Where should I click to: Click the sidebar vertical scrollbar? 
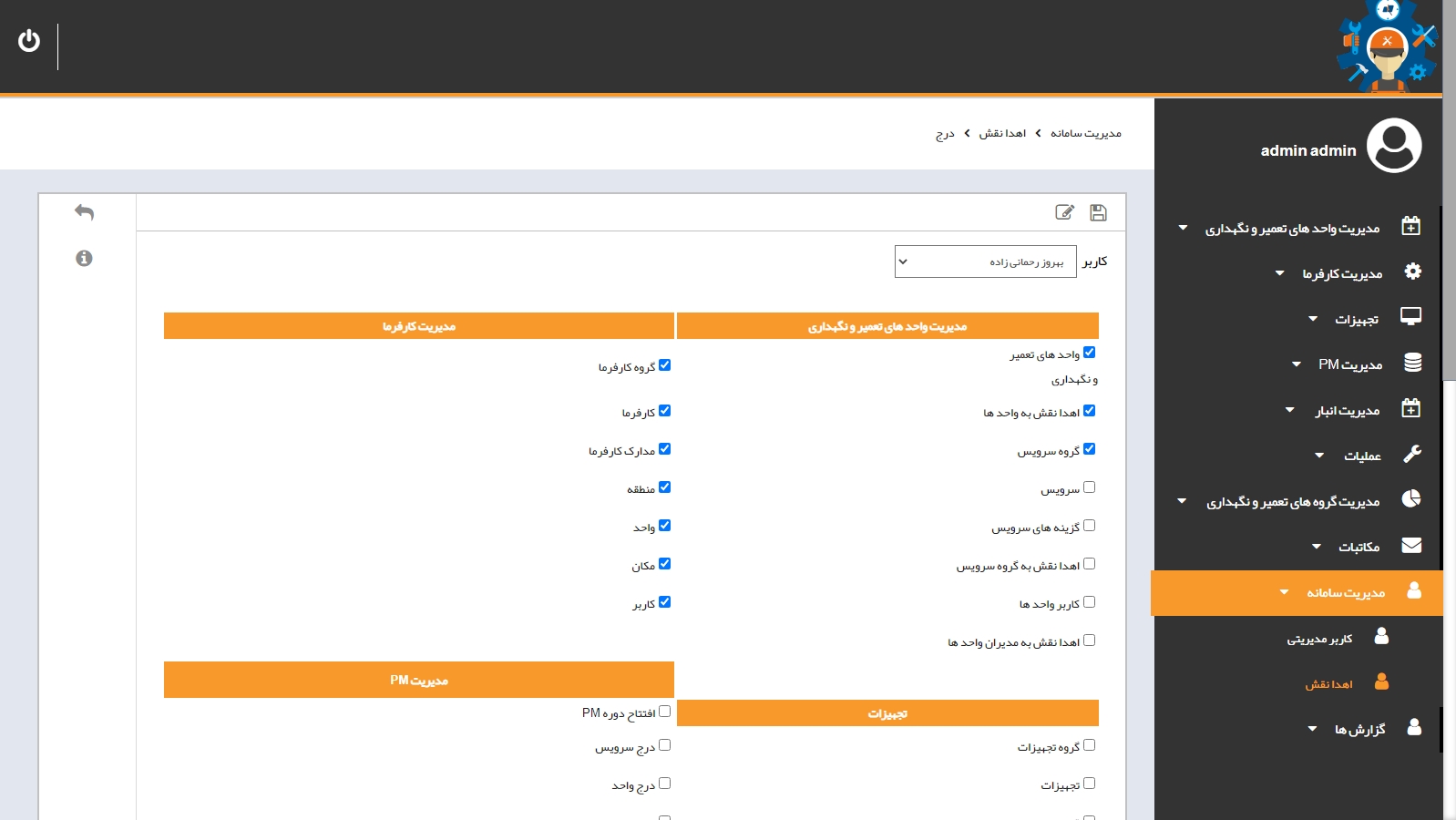pos(1449,273)
